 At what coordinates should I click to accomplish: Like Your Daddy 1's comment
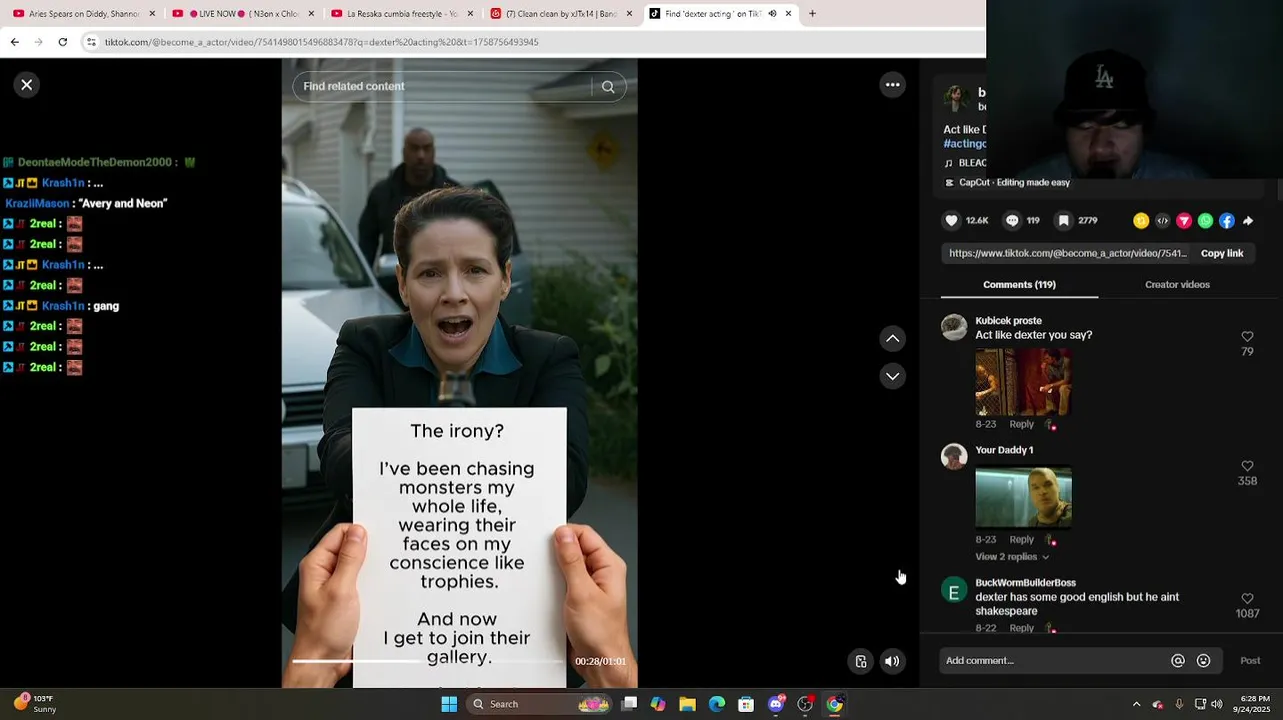pyautogui.click(x=1247, y=466)
